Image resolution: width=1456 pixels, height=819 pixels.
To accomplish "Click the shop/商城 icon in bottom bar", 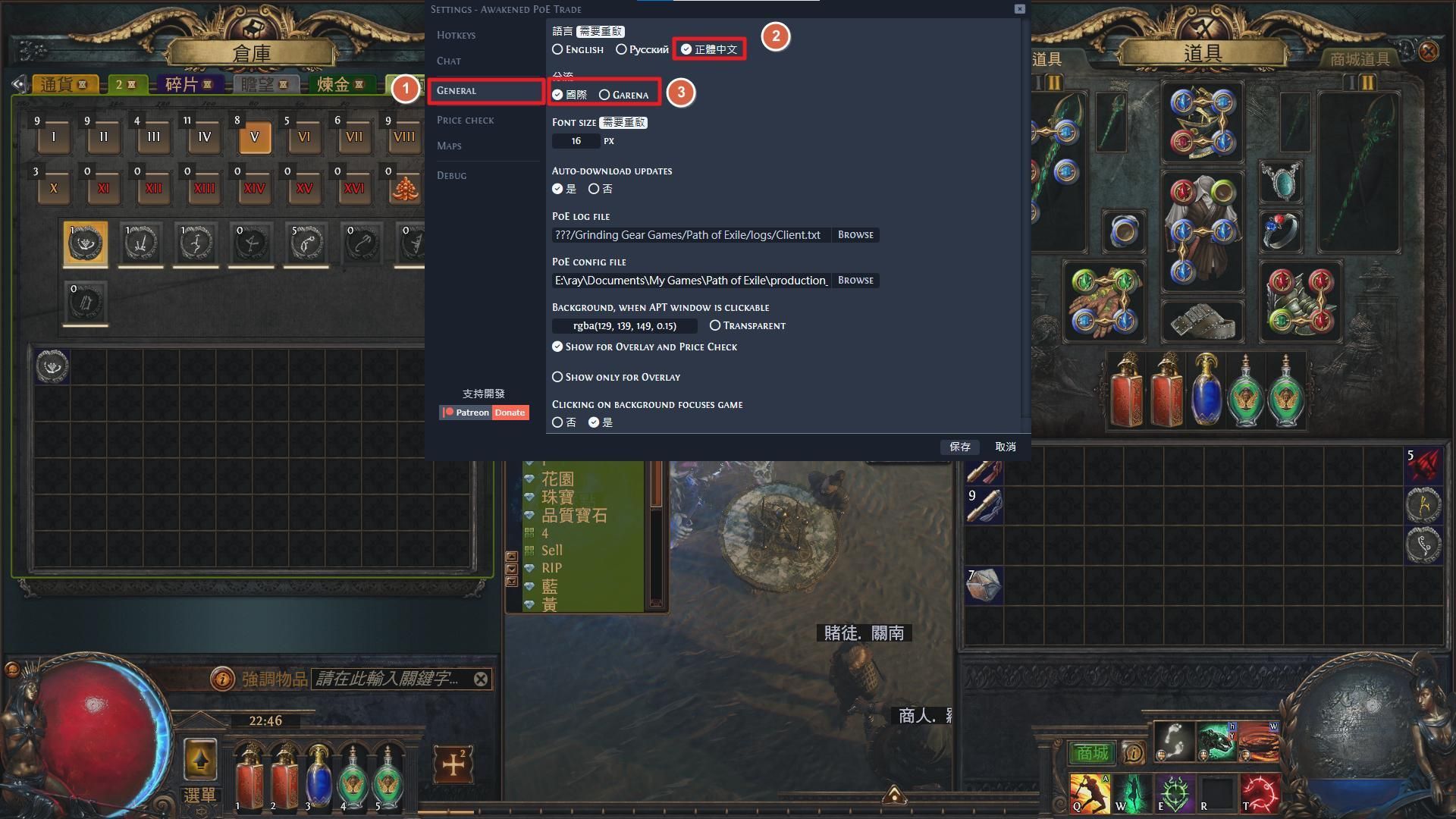I will click(x=1091, y=752).
